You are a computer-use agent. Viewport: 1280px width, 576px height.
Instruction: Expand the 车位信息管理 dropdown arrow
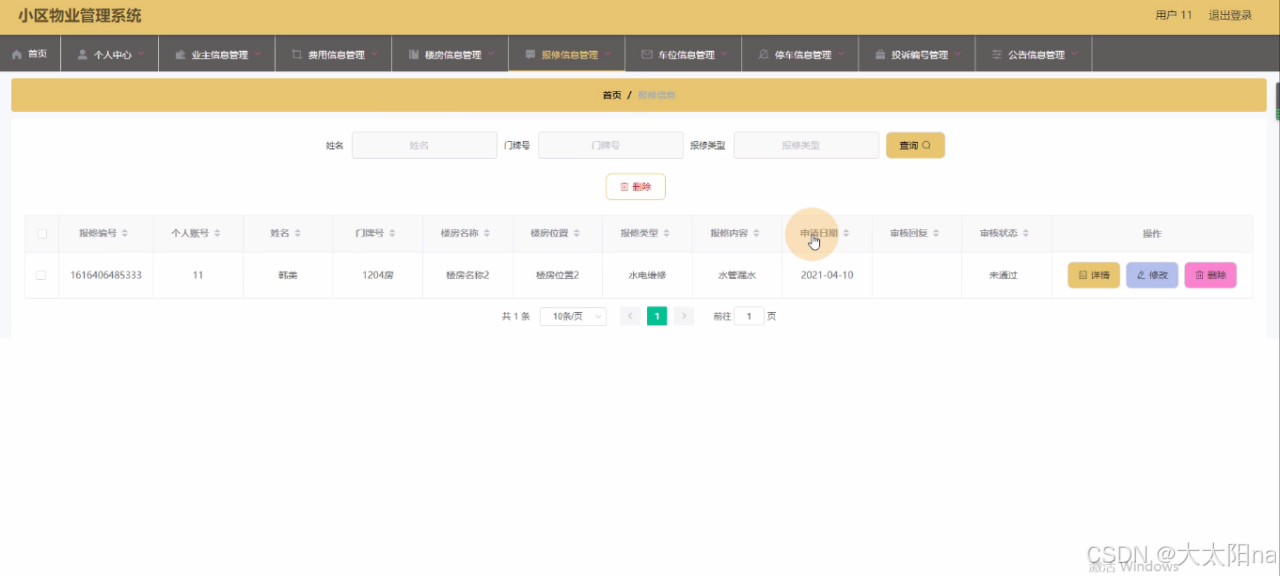724,54
